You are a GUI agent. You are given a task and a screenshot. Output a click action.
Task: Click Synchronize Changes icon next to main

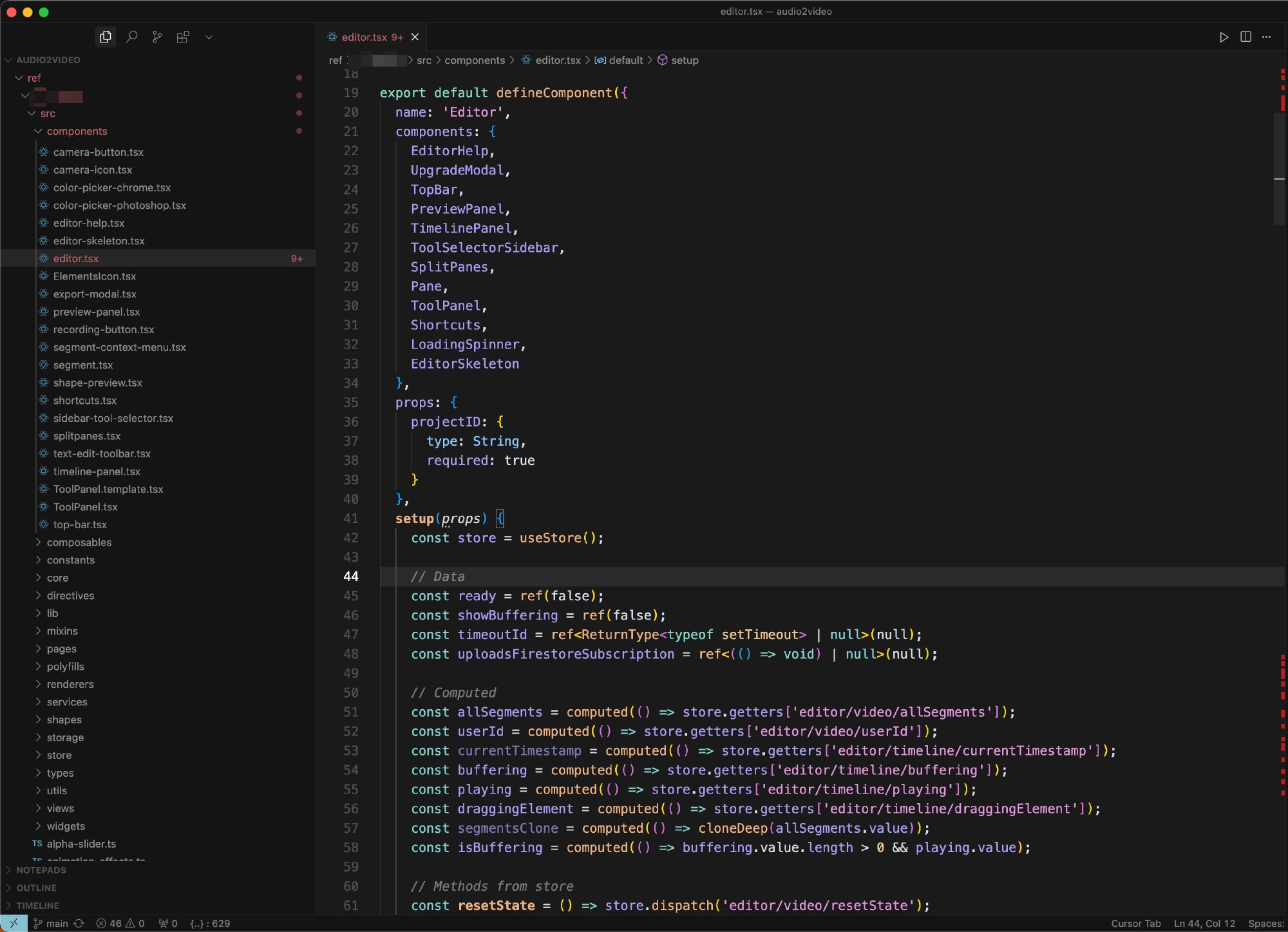(79, 923)
